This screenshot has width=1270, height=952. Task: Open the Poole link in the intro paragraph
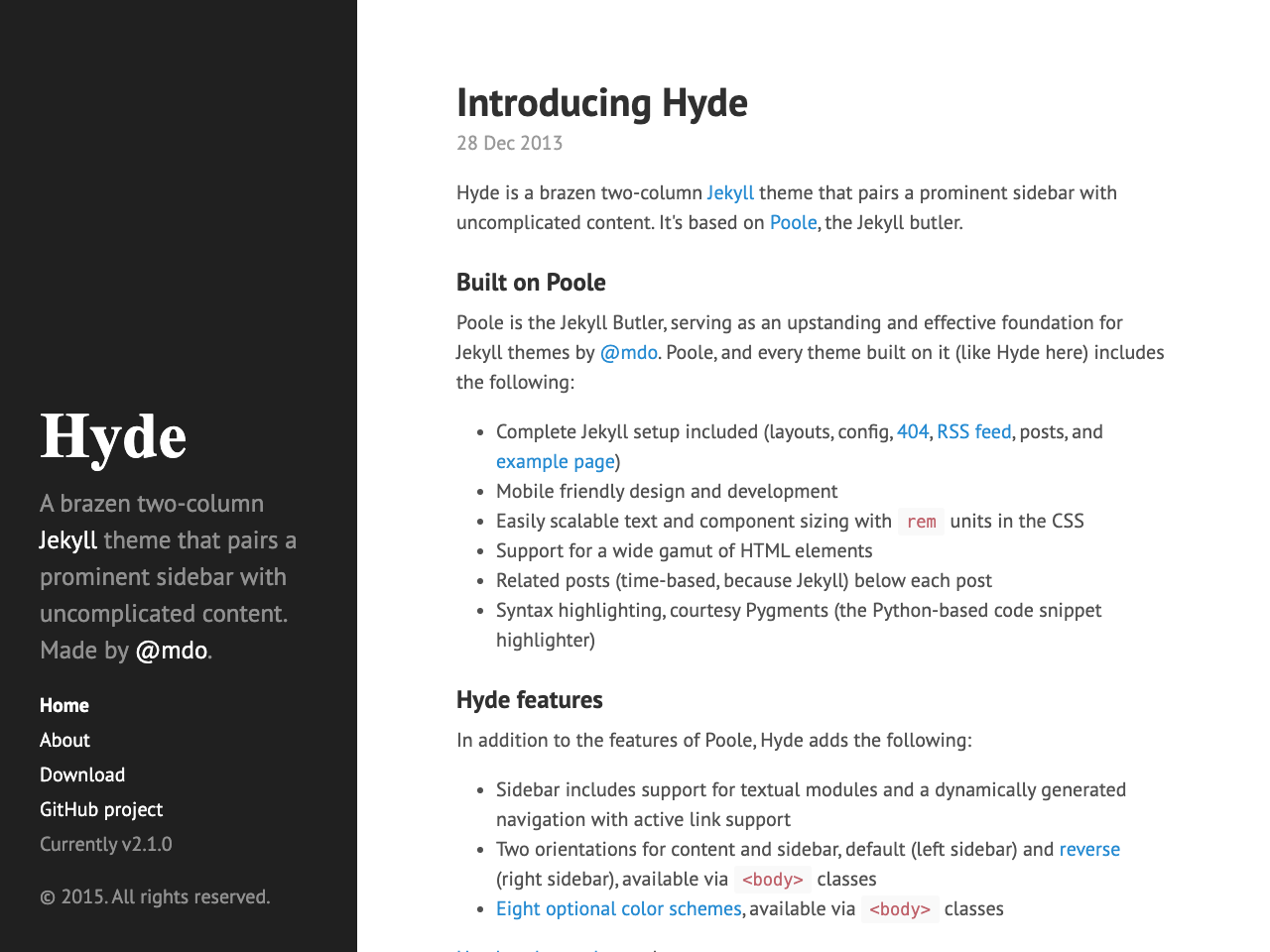point(793,222)
